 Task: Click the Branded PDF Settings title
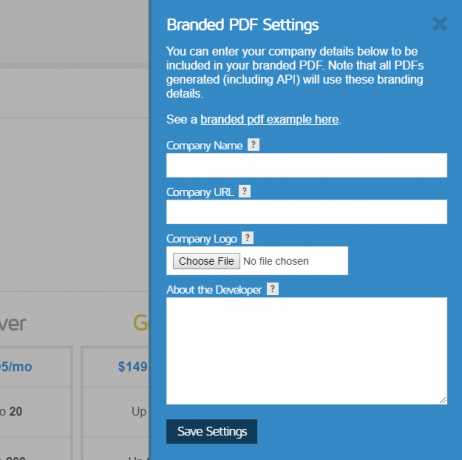[x=243, y=25]
